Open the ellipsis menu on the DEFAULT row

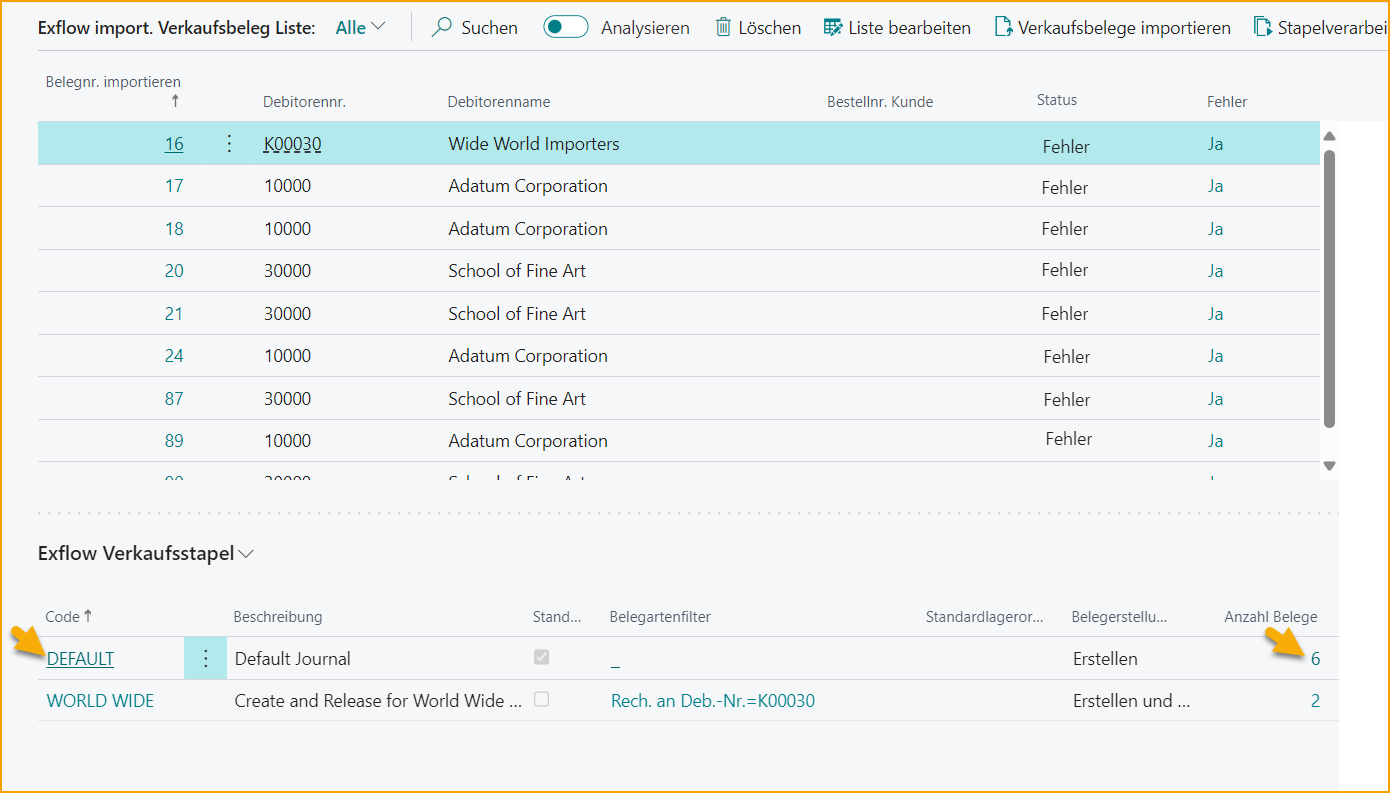tap(207, 658)
